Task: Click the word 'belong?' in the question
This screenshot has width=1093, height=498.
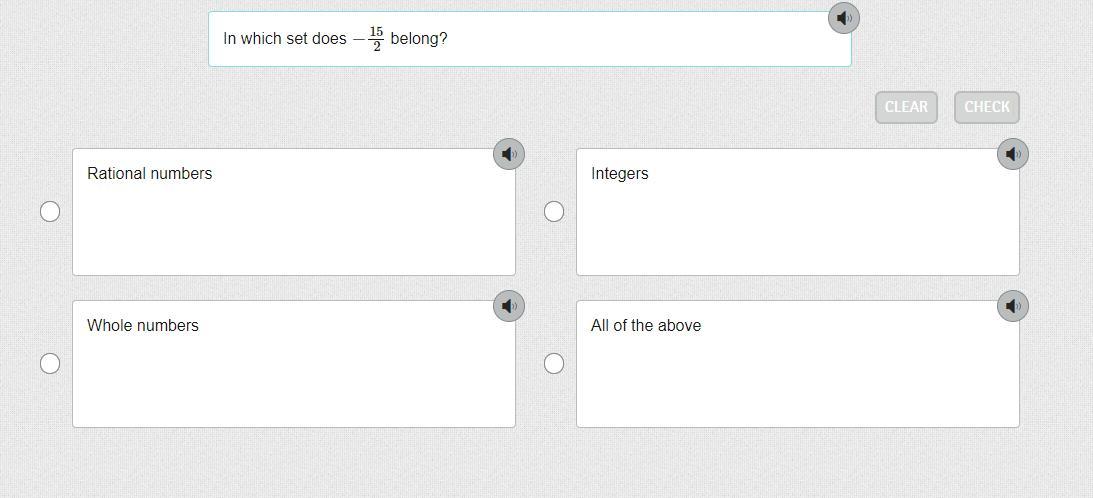Action: pyautogui.click(x=419, y=39)
